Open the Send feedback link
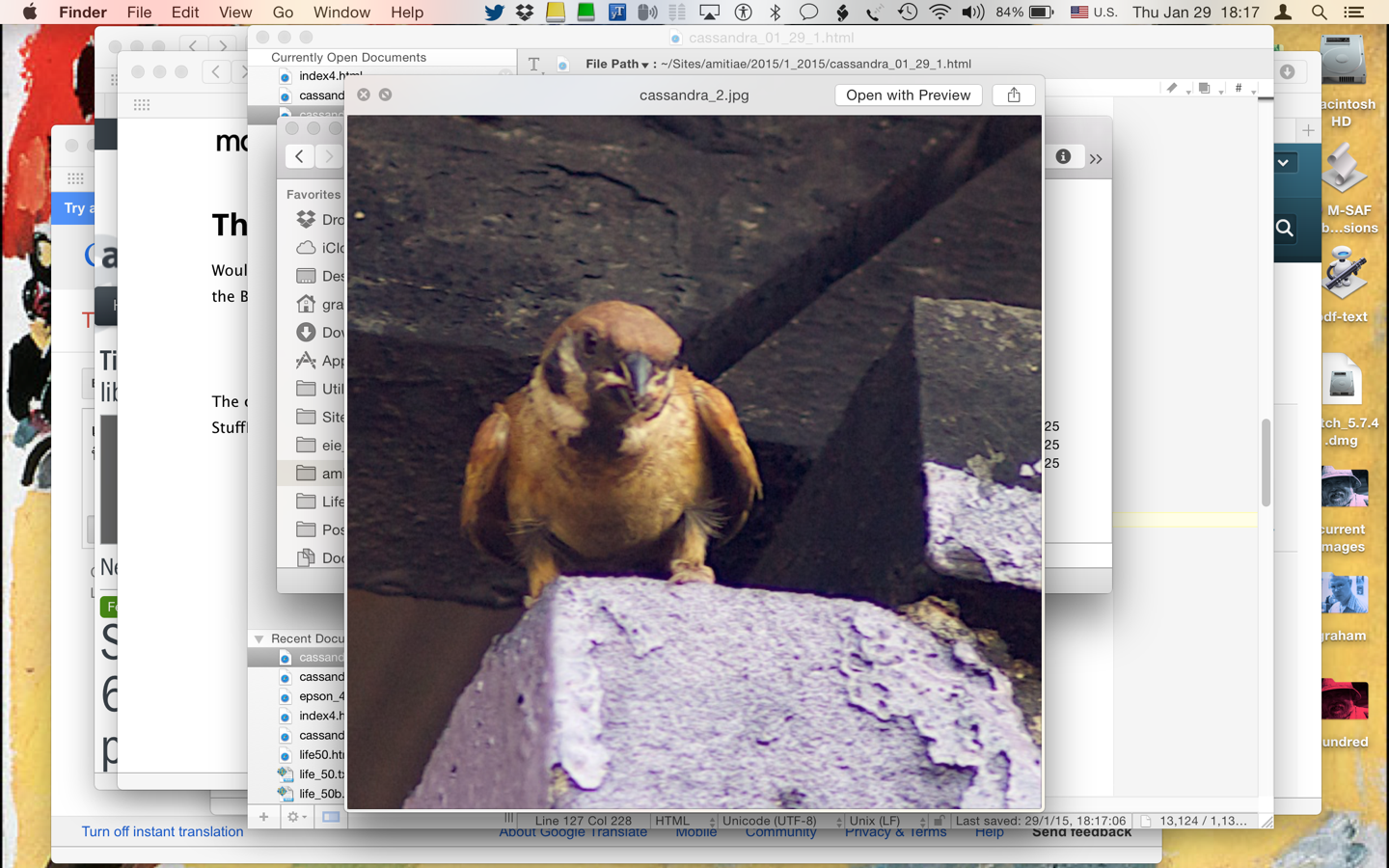This screenshot has width=1389, height=868. [x=1081, y=832]
